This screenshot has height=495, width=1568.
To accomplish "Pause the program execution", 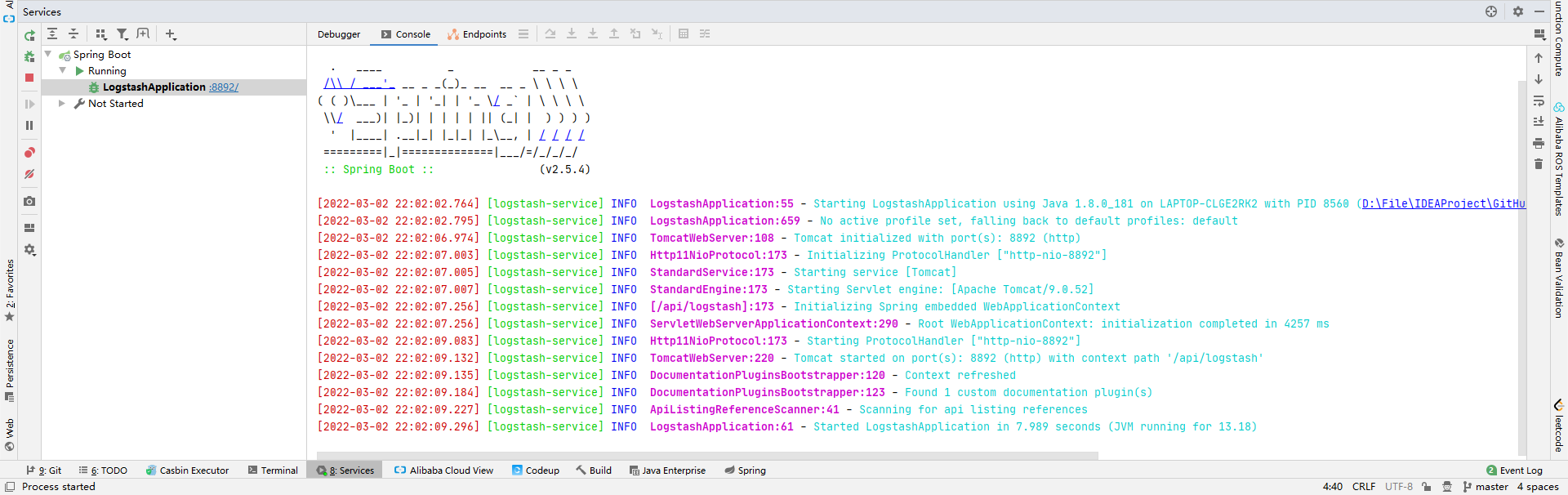I will [29, 125].
